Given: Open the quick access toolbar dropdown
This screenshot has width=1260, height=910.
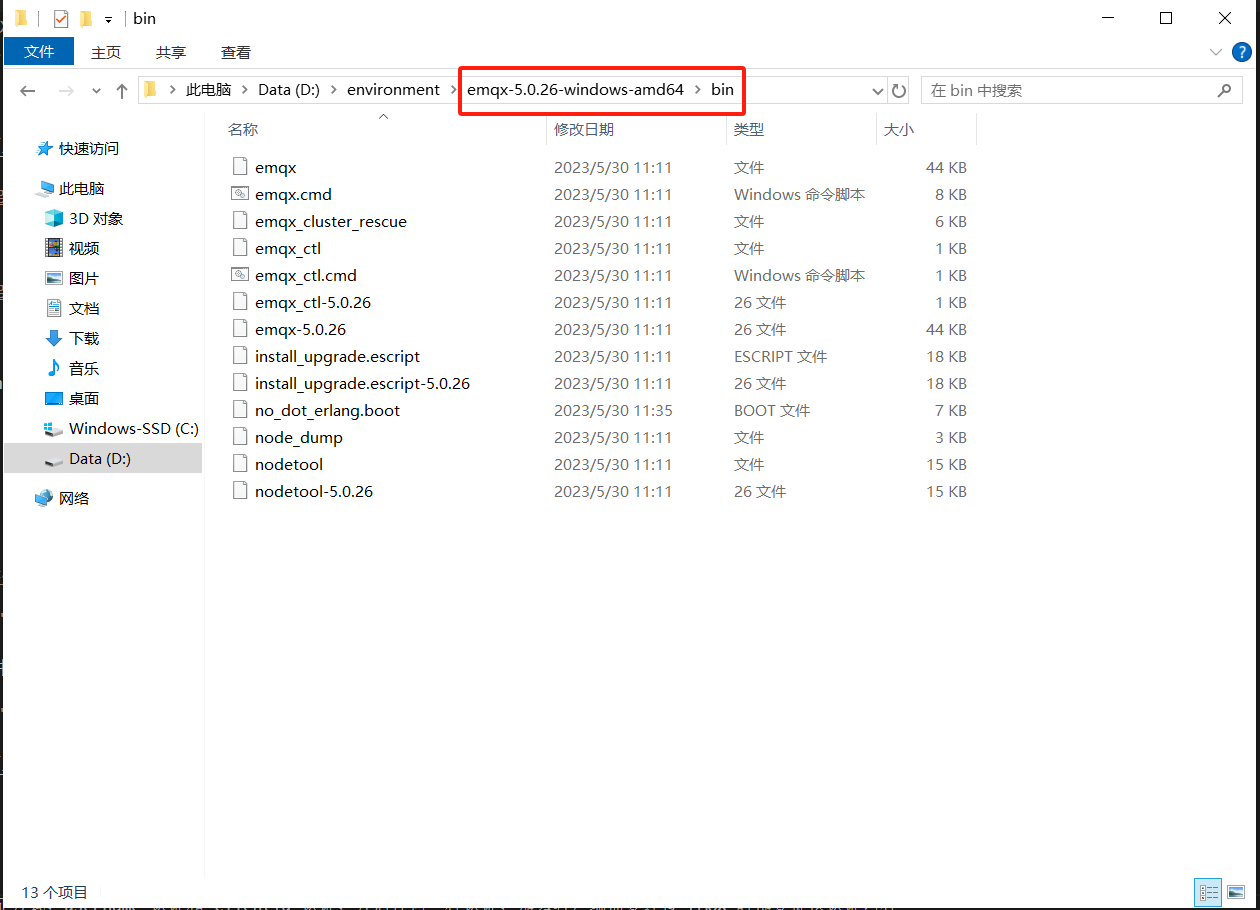Looking at the screenshot, I should pyautogui.click(x=108, y=19).
